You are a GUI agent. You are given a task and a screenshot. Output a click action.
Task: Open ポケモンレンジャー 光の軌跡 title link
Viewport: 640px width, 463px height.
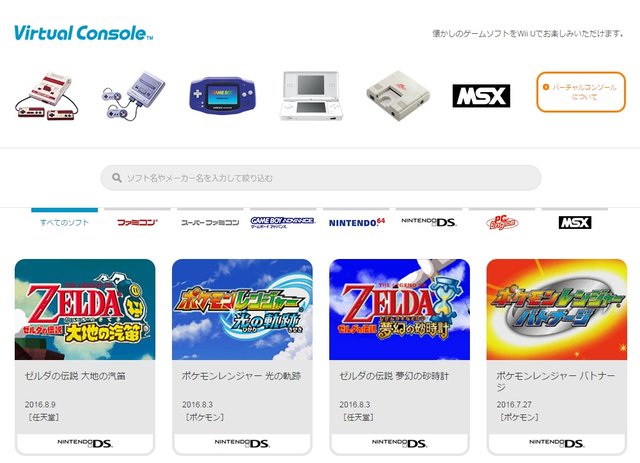241,376
